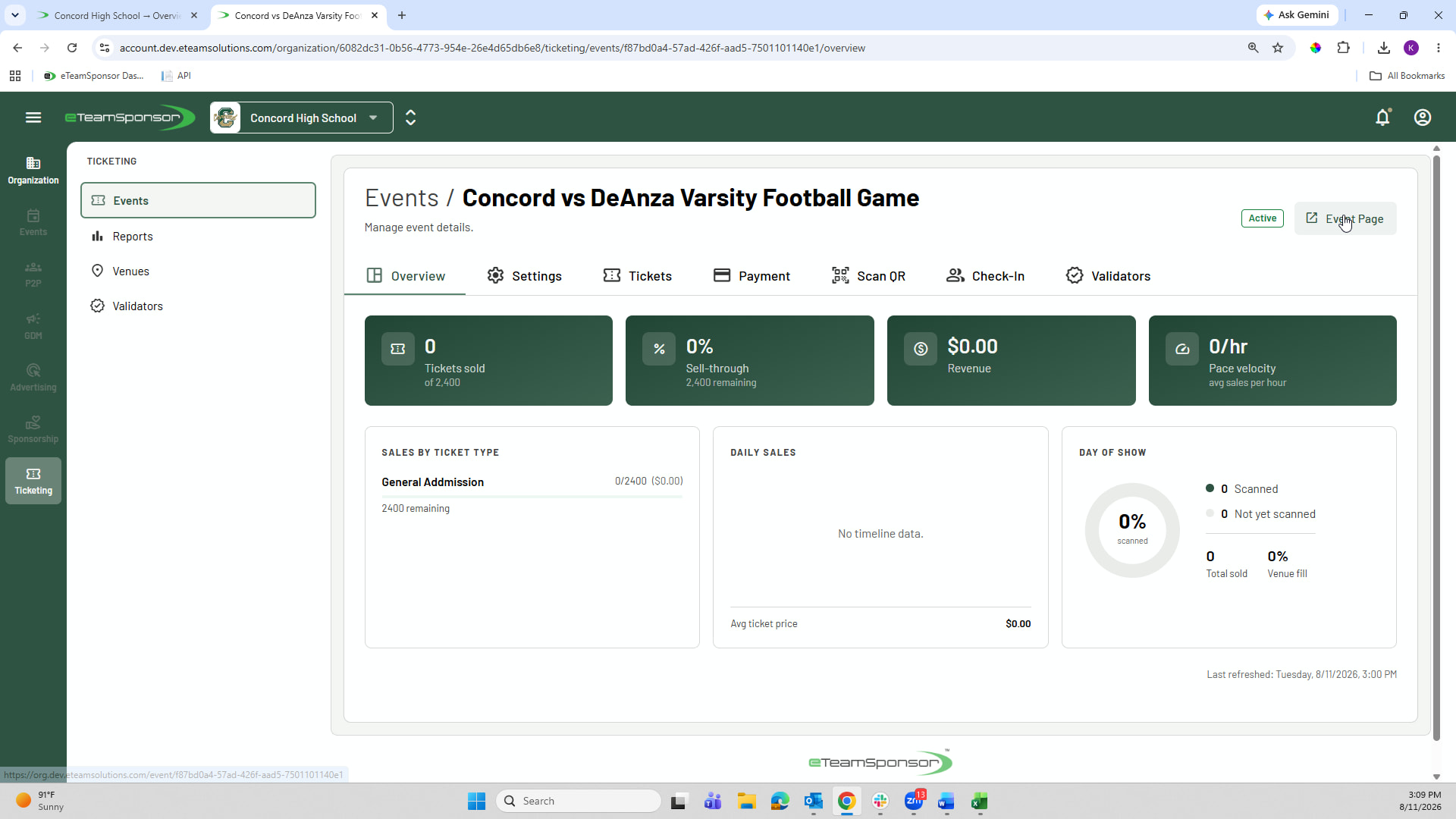
Task: Switch to Concord High School browser tab
Action: [x=117, y=15]
